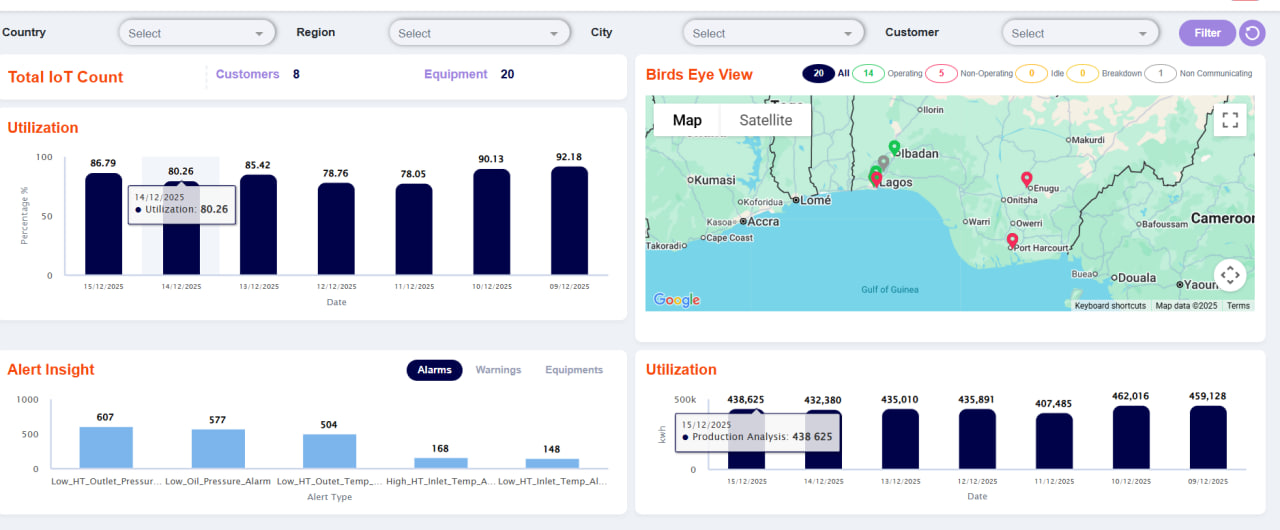Click the 13/12/2025 utilization bar at 85.42
The height and width of the screenshot is (530, 1280).
(x=258, y=225)
